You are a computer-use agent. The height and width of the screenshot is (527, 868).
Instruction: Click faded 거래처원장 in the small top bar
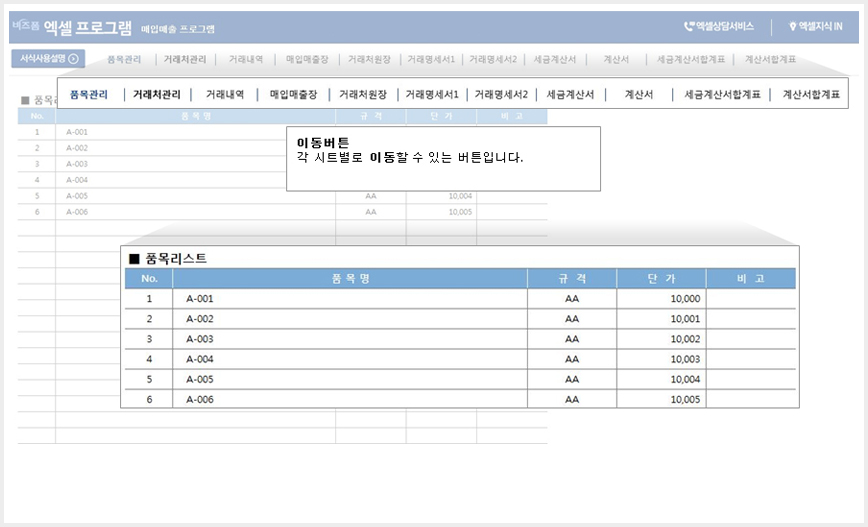click(x=369, y=59)
